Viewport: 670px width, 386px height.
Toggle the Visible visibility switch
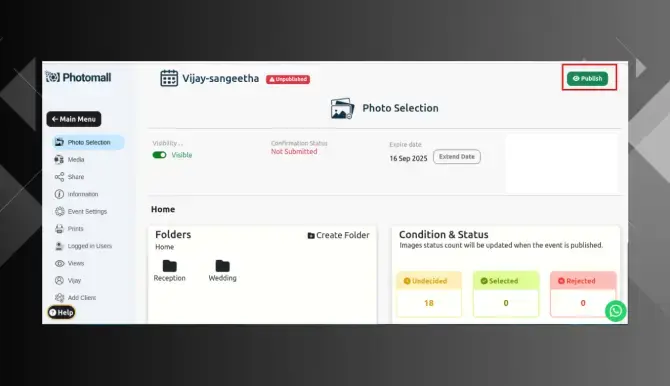click(159, 155)
